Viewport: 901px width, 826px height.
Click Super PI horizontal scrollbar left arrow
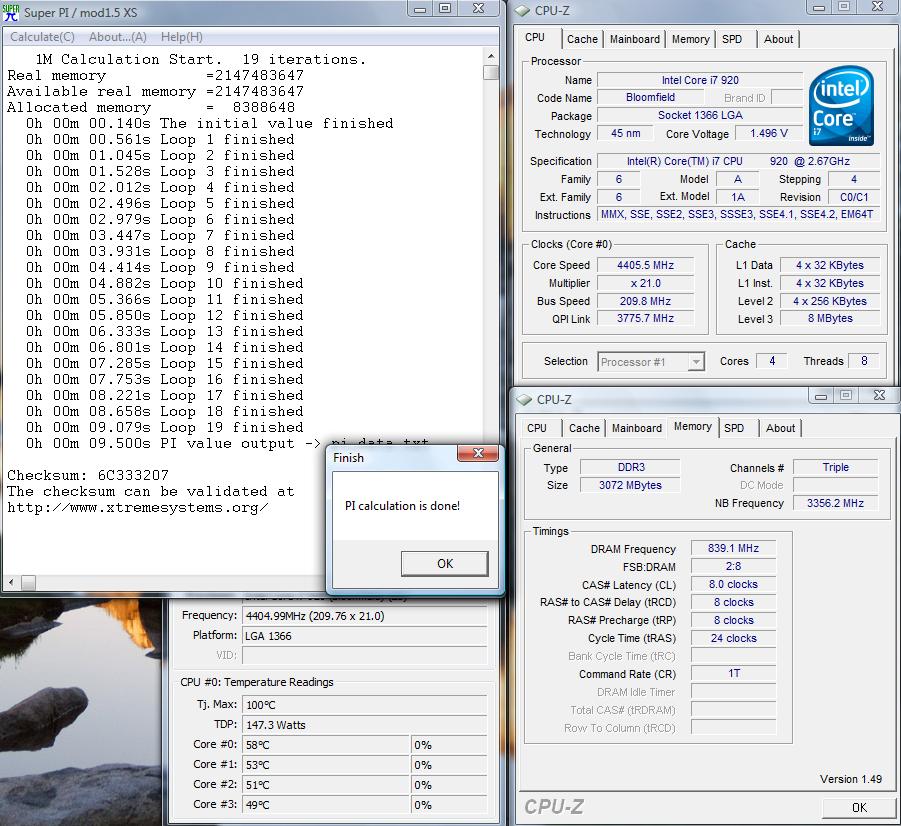pos(11,582)
